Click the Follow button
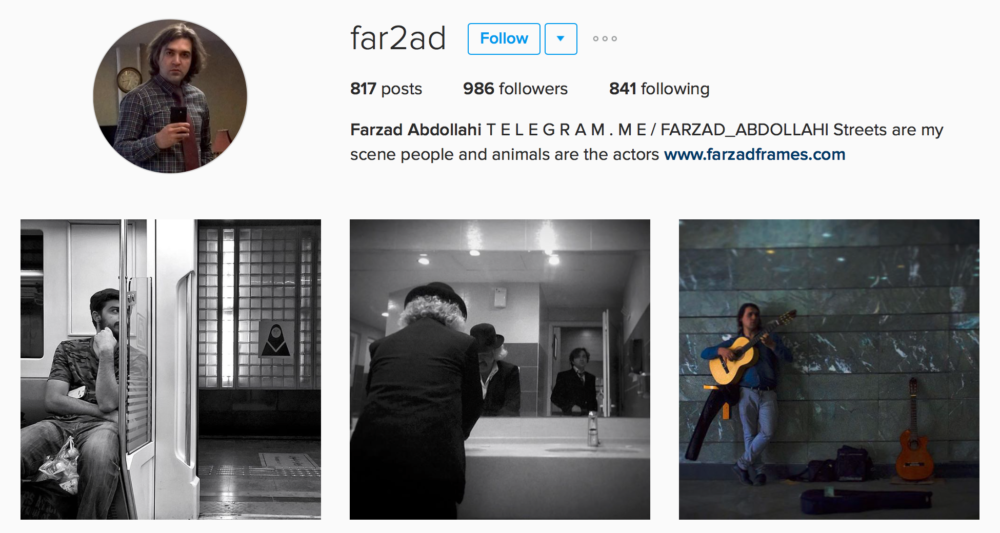 tap(504, 39)
